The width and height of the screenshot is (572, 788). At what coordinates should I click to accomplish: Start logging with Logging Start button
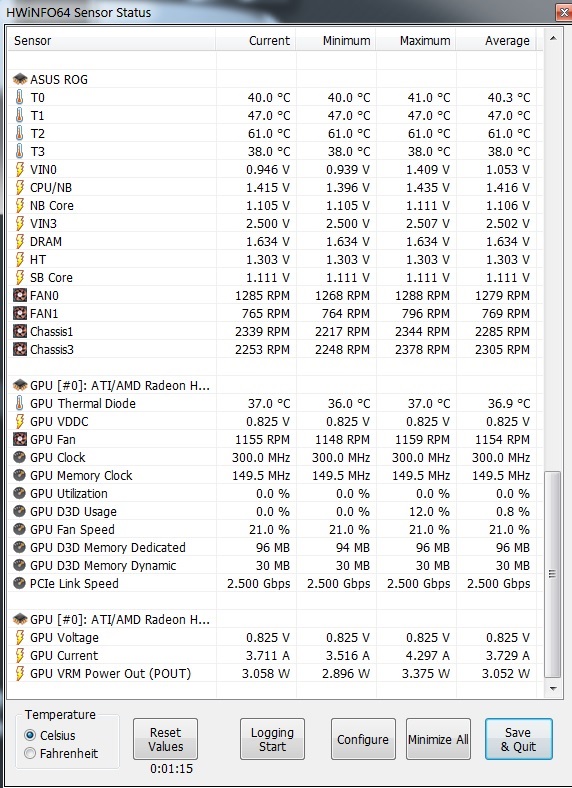tap(272, 739)
